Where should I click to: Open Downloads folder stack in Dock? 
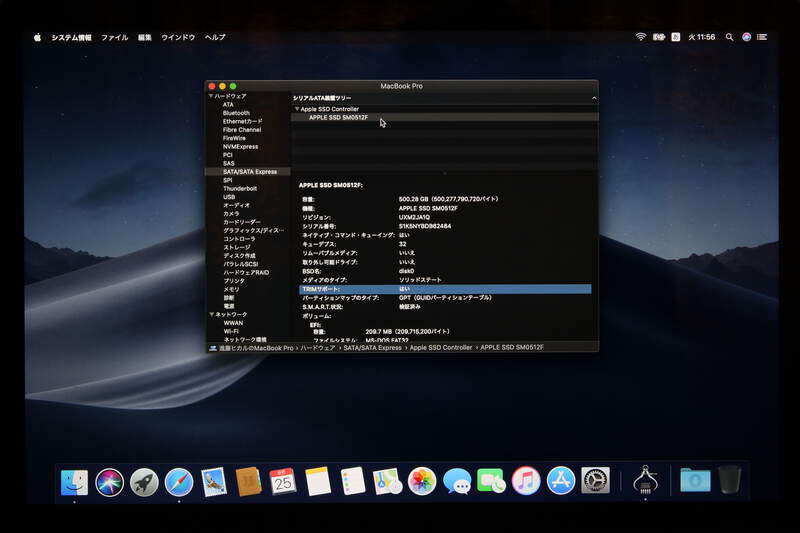(695, 480)
